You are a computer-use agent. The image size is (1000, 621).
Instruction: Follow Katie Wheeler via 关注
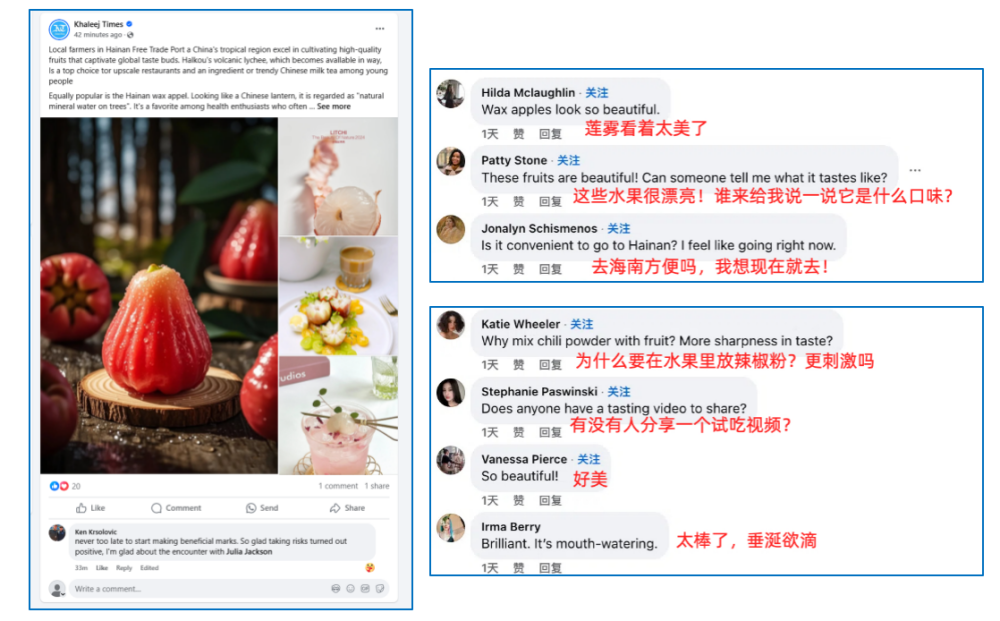click(x=582, y=325)
